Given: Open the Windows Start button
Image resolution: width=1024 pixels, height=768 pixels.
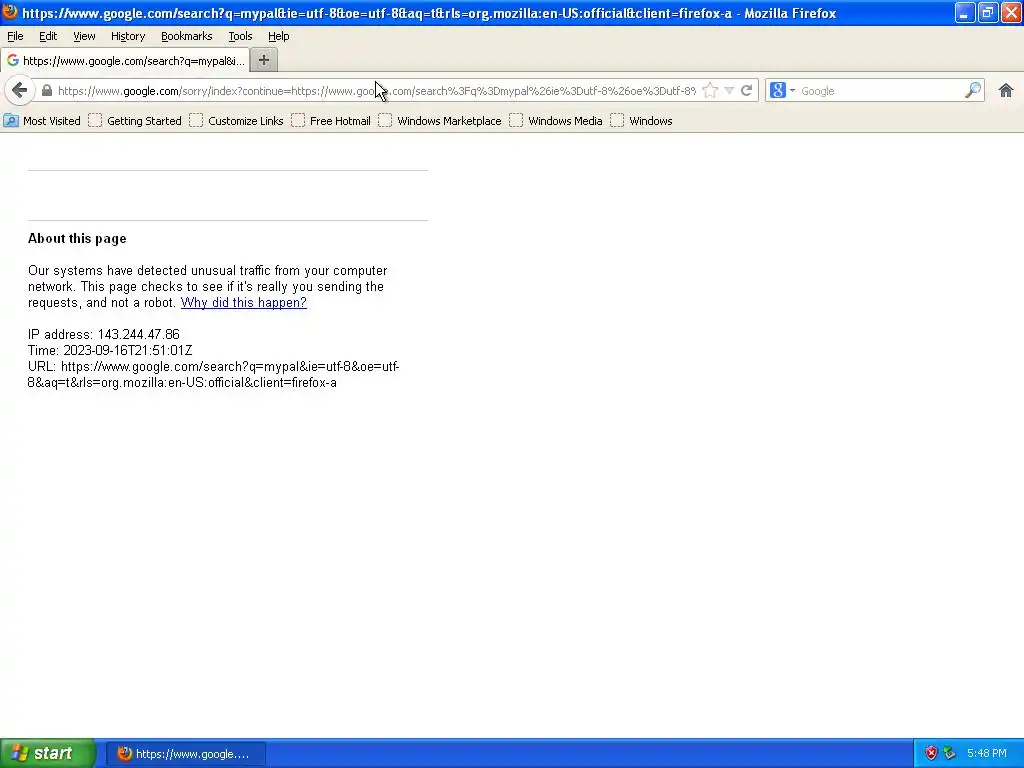Looking at the screenshot, I should (48, 753).
